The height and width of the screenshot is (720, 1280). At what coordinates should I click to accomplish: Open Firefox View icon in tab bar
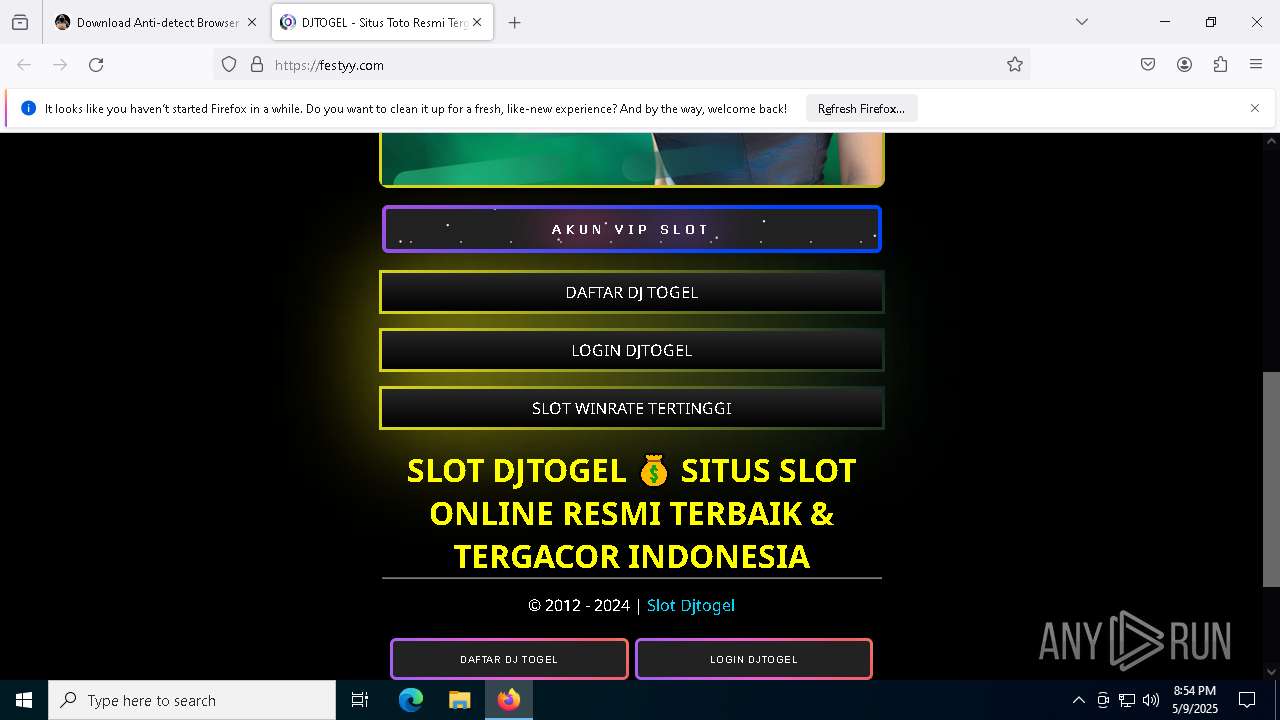tap(20, 22)
